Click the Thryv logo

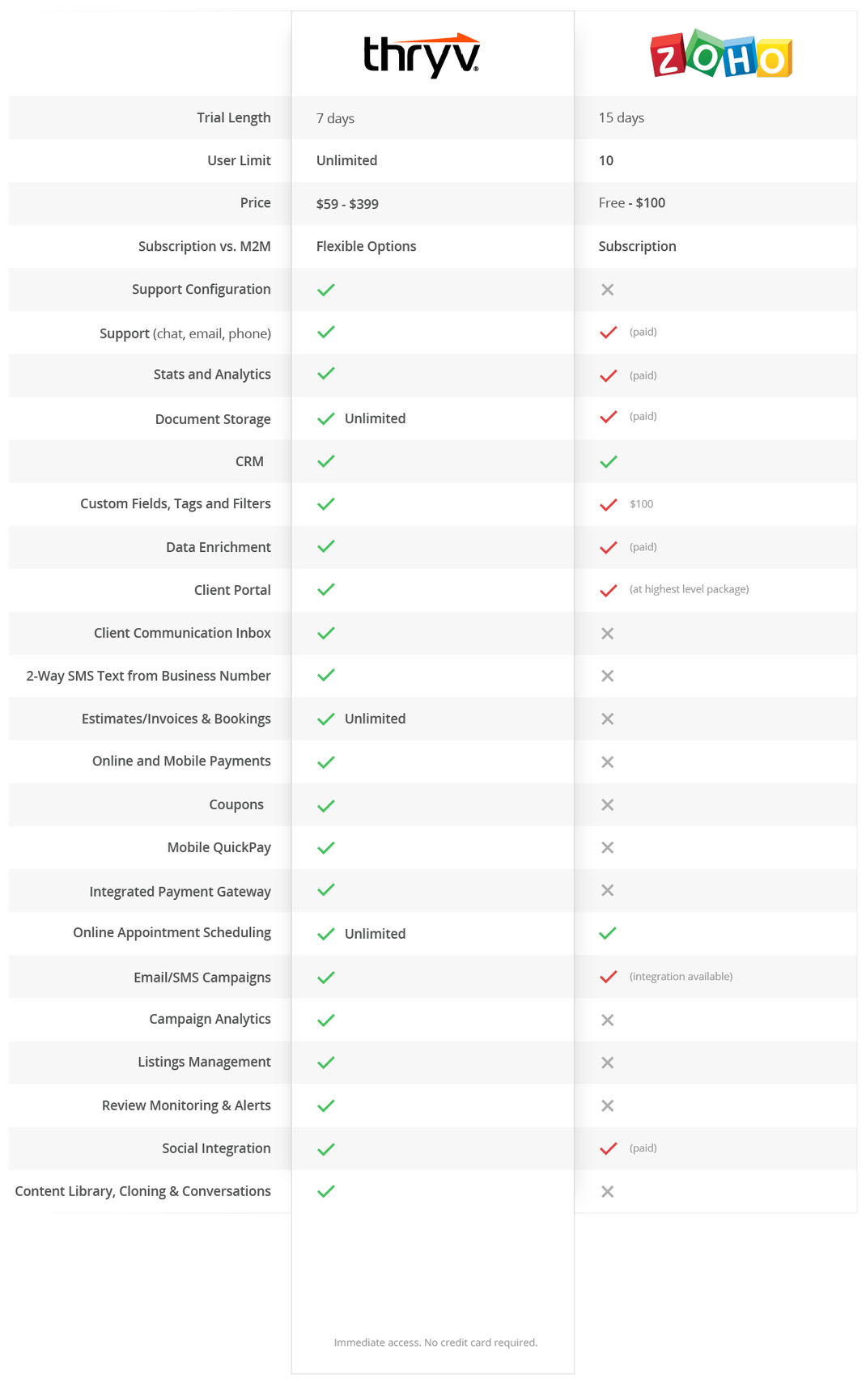click(422, 56)
